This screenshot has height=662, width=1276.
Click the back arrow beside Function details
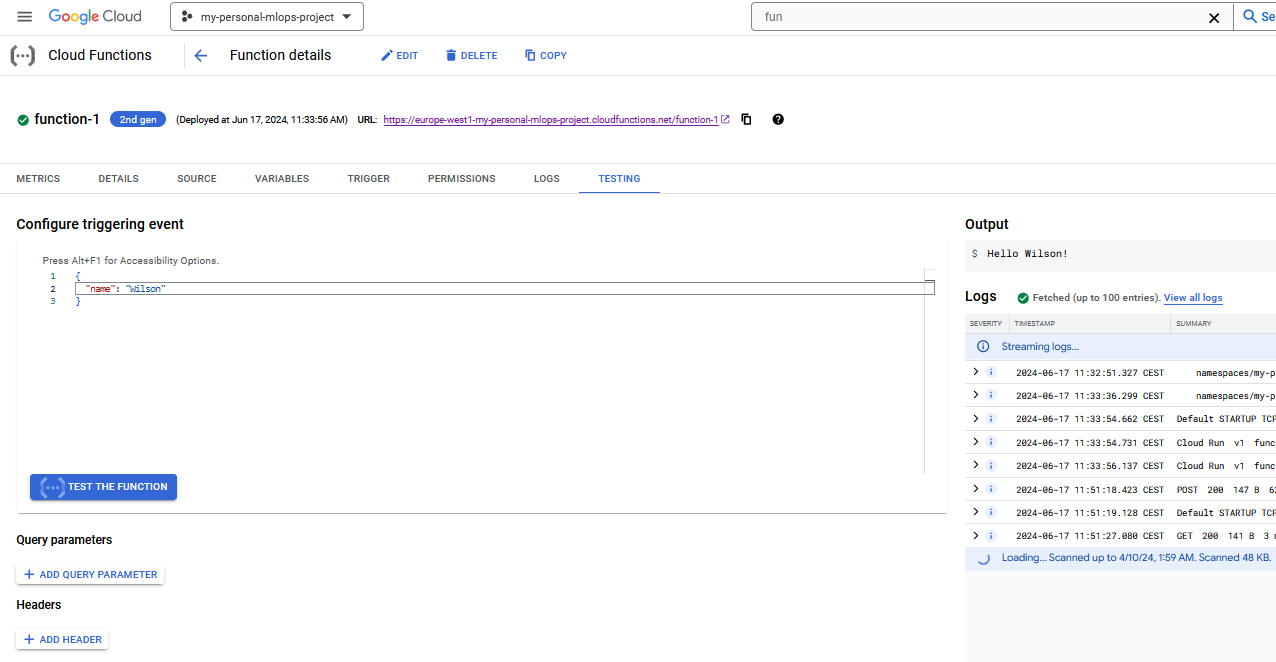(x=200, y=56)
